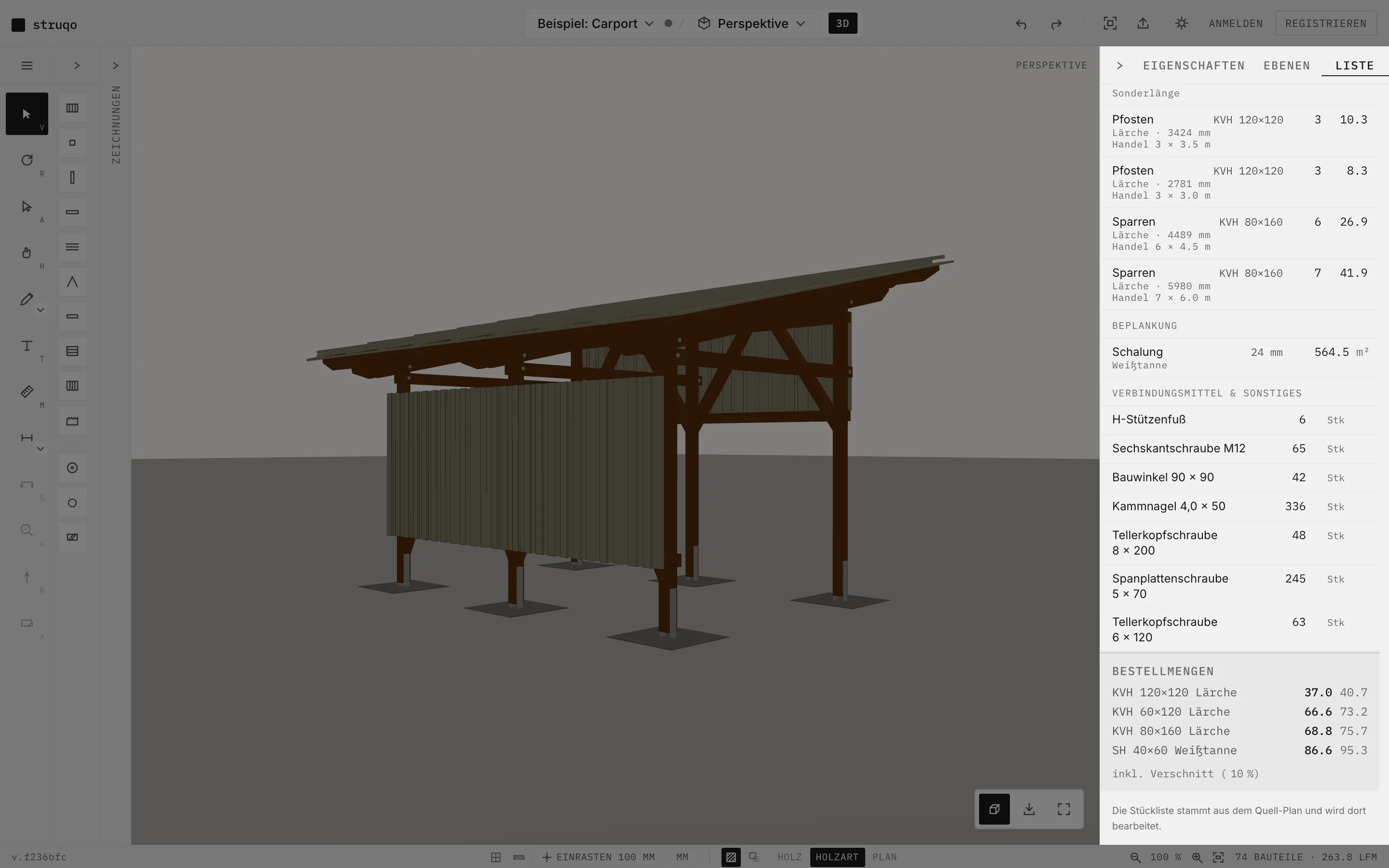Click the circle with center dot icon
1389x868 pixels.
(x=72, y=468)
